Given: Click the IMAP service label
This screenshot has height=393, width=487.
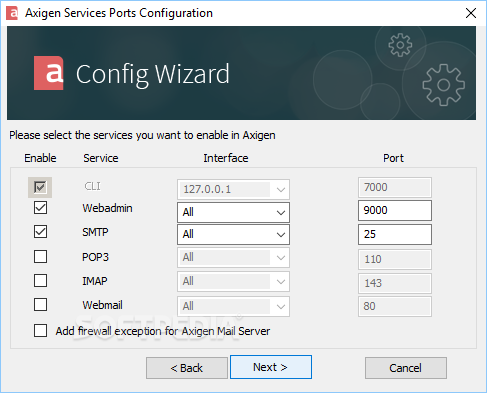Looking at the screenshot, I should 95,281.
